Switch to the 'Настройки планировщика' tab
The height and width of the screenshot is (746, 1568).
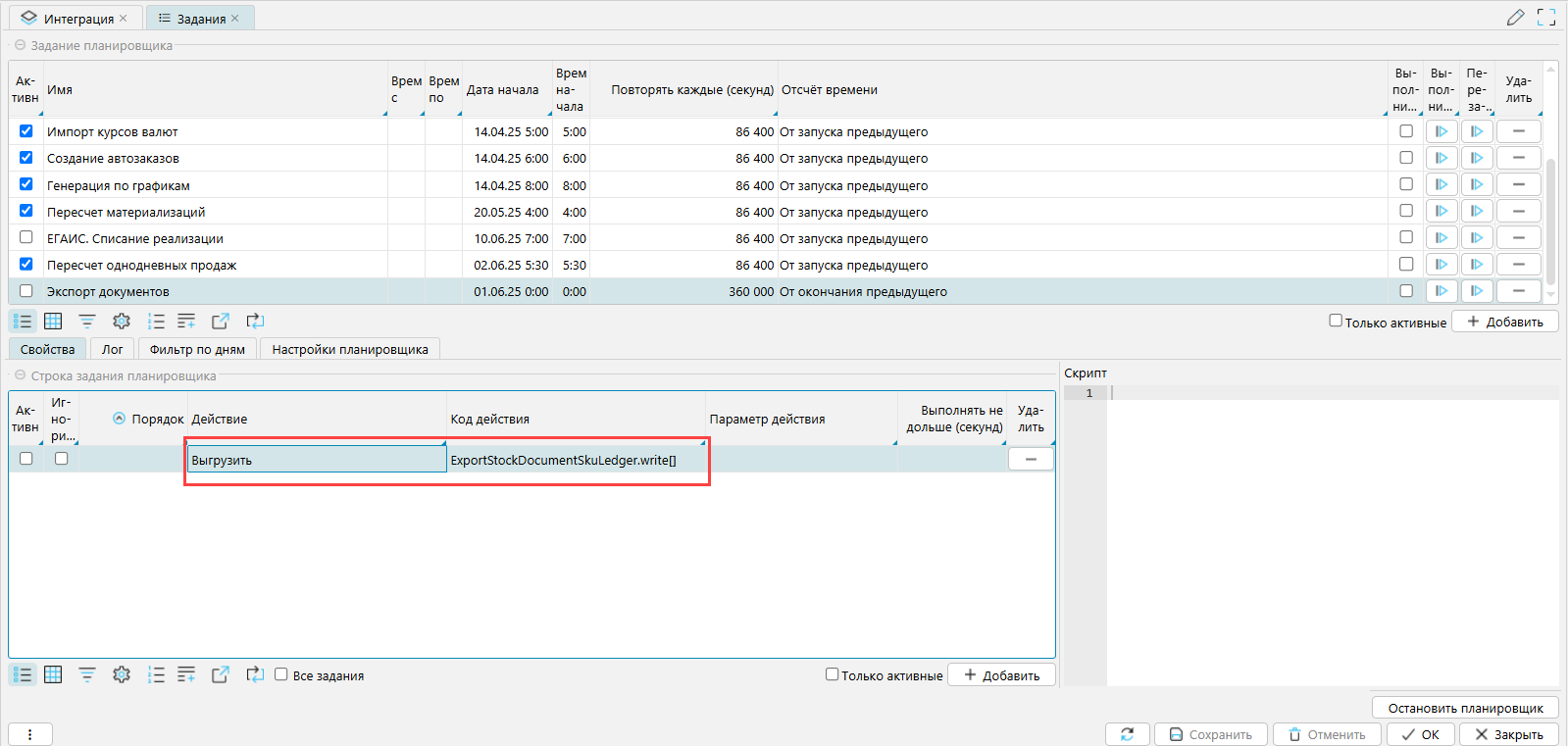click(350, 349)
